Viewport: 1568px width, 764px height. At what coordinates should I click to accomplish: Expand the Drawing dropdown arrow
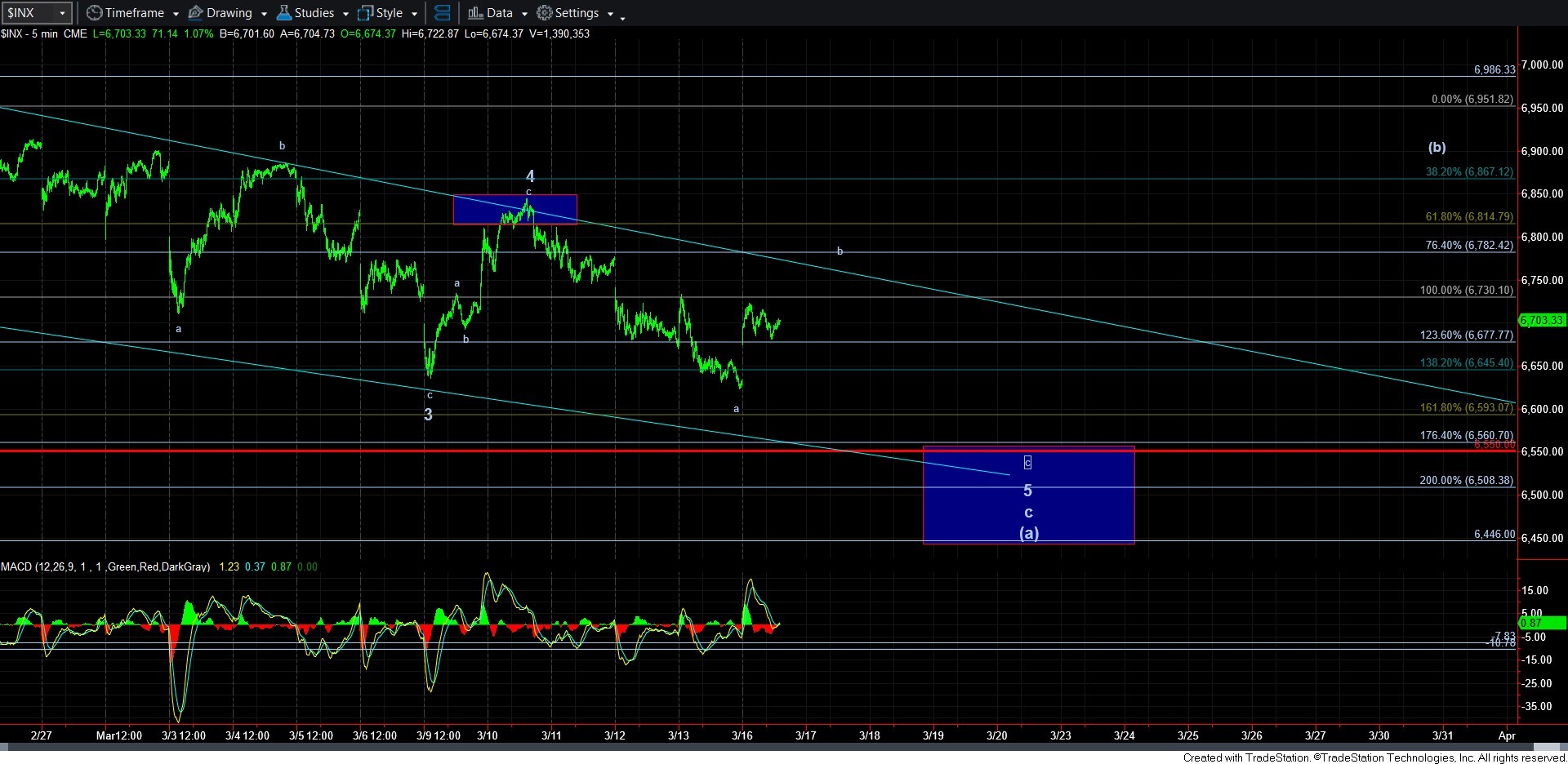[264, 14]
